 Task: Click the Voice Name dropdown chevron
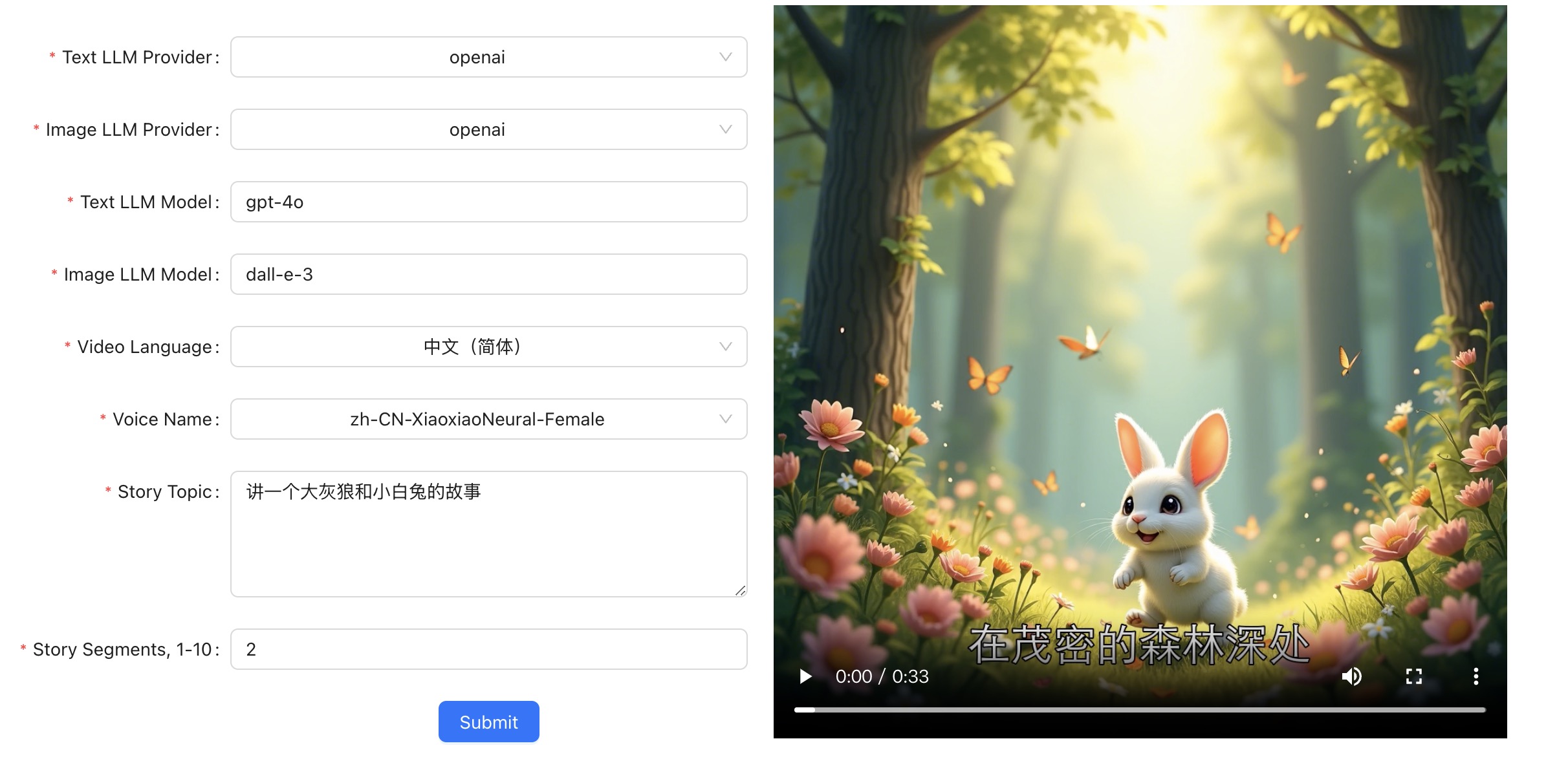pos(724,419)
